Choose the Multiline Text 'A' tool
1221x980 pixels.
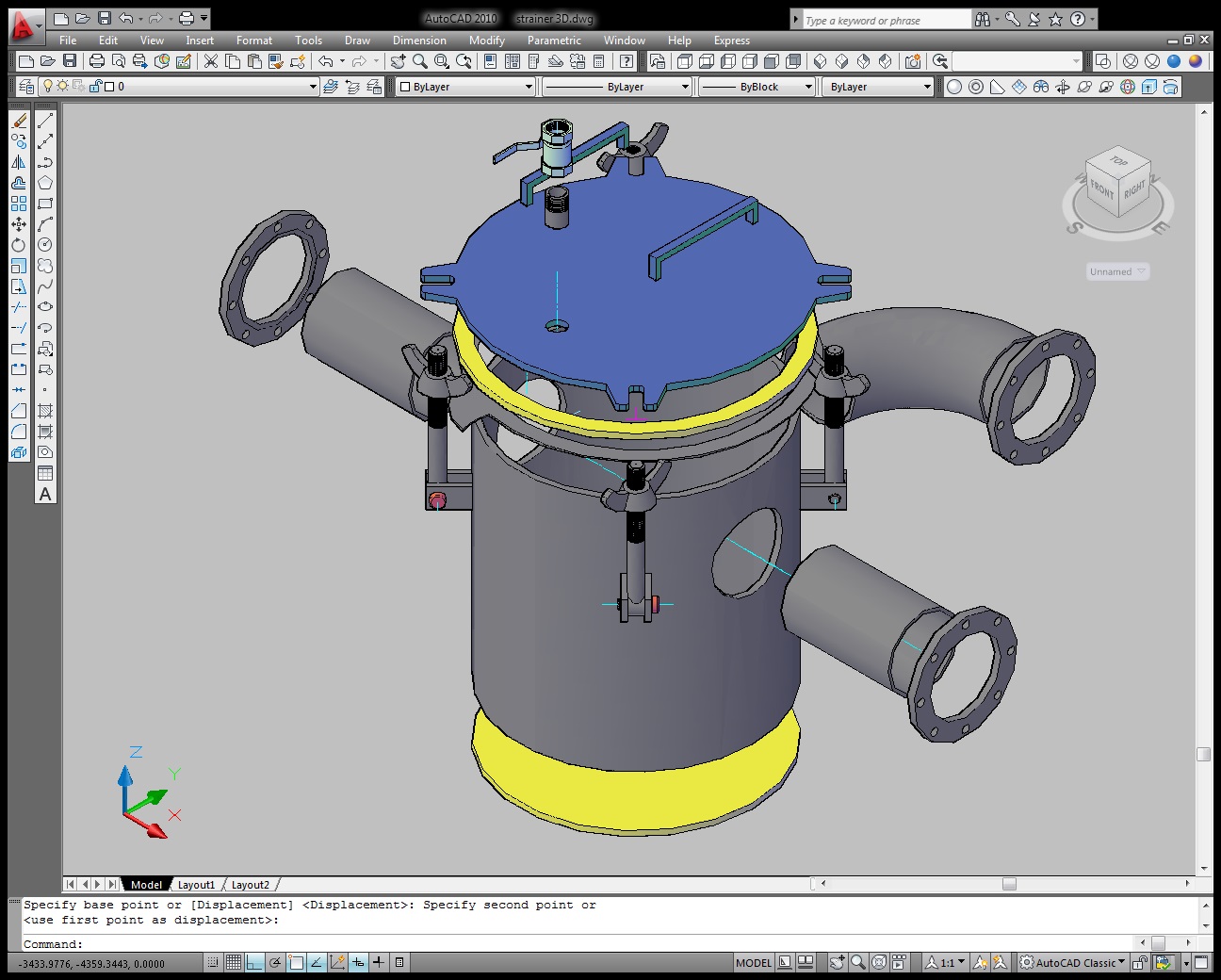click(x=45, y=494)
